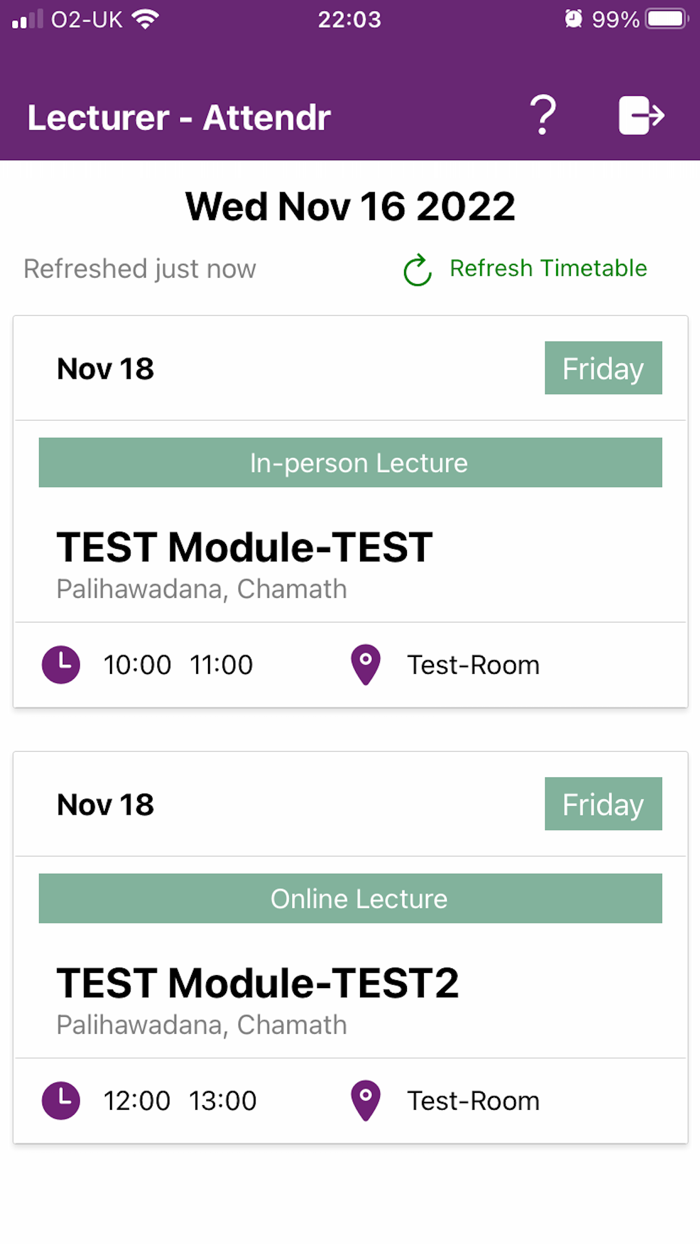Select the clock icon on the TEST Module-TEST2 card
Image resolution: width=700 pixels, height=1244 pixels.
tap(61, 1101)
